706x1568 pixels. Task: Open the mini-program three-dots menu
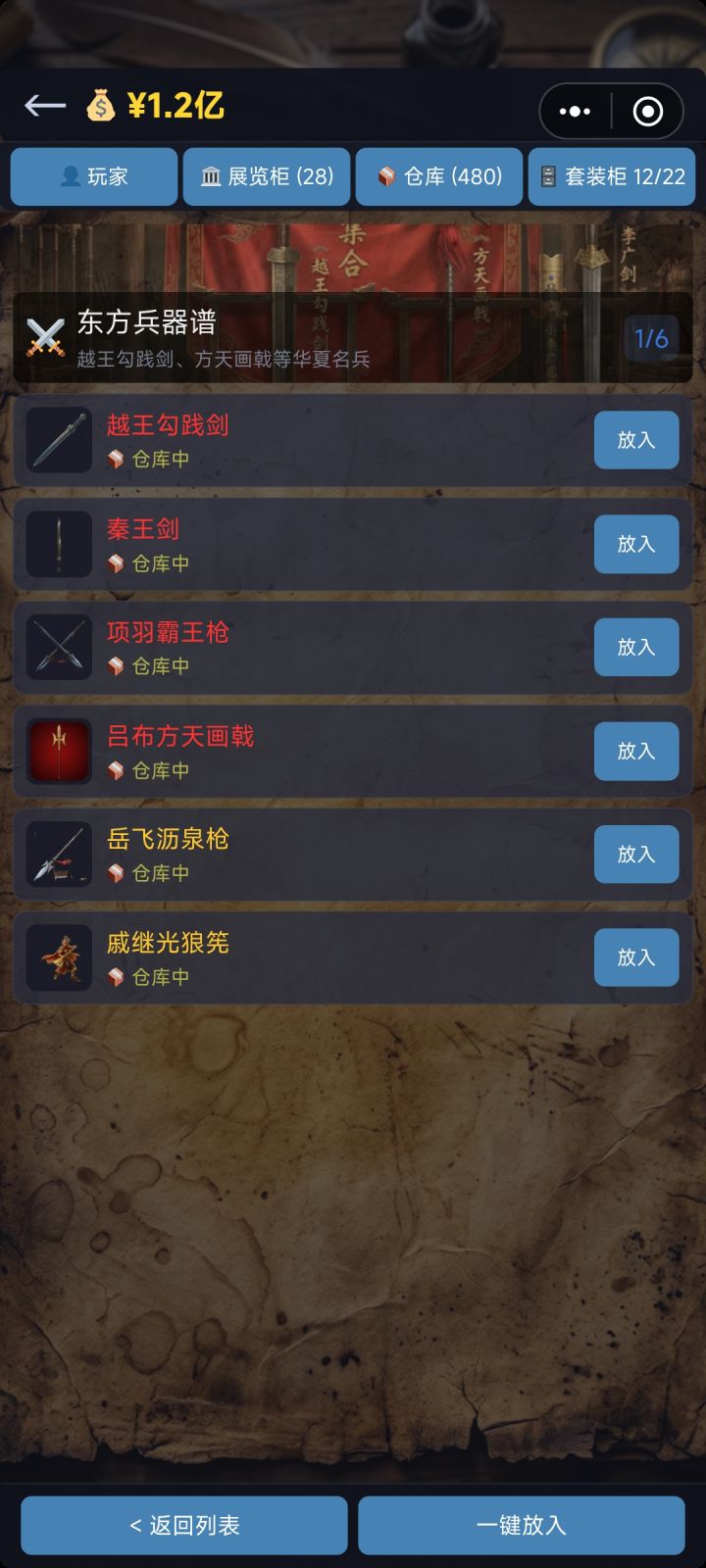pos(575,112)
